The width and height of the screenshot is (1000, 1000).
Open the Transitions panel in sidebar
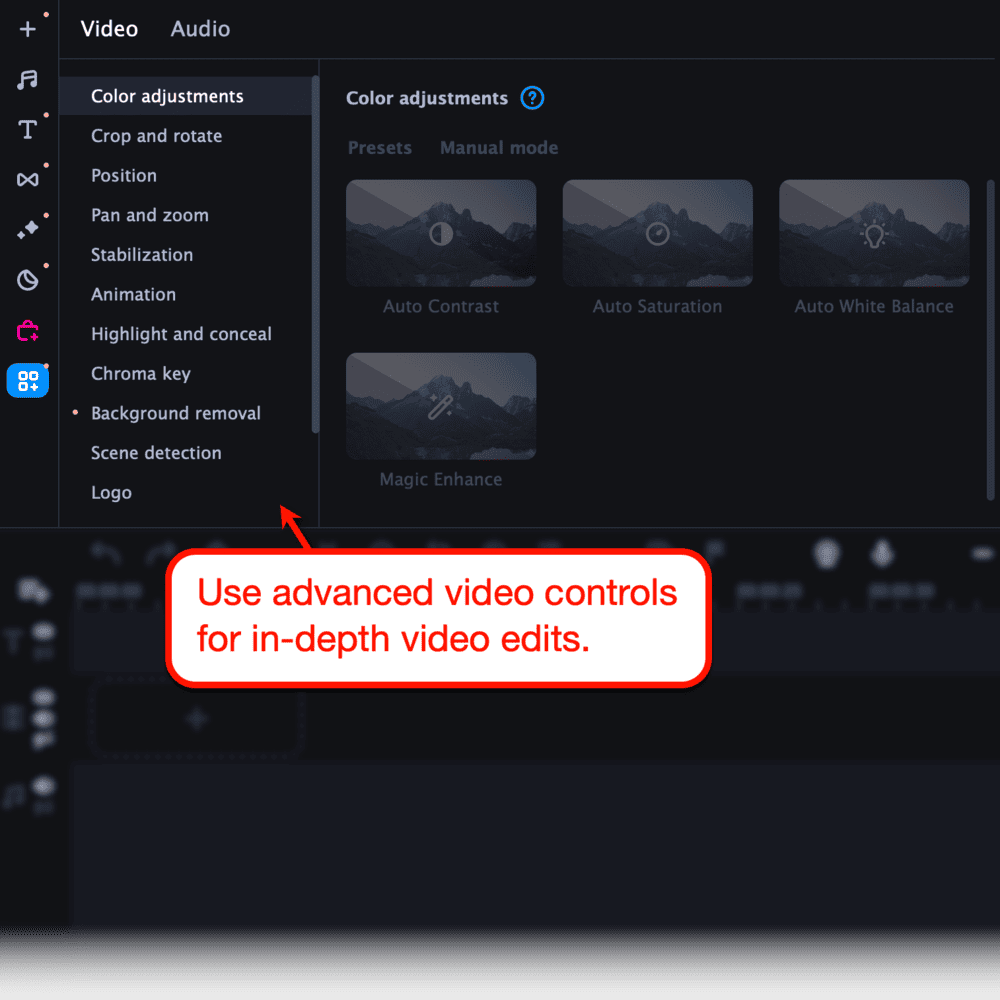point(28,179)
